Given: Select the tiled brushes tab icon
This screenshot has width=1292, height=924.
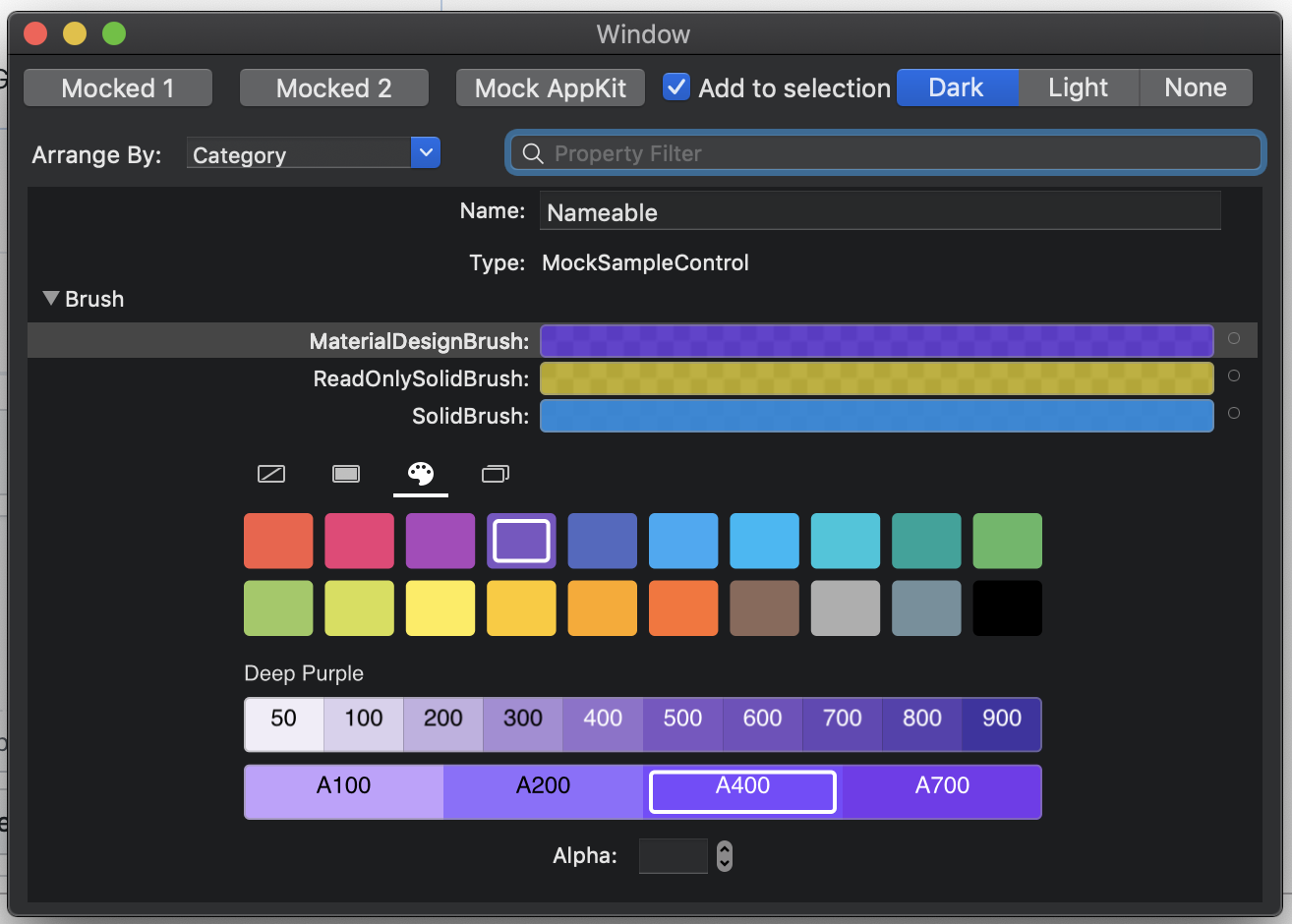Looking at the screenshot, I should tap(496, 474).
